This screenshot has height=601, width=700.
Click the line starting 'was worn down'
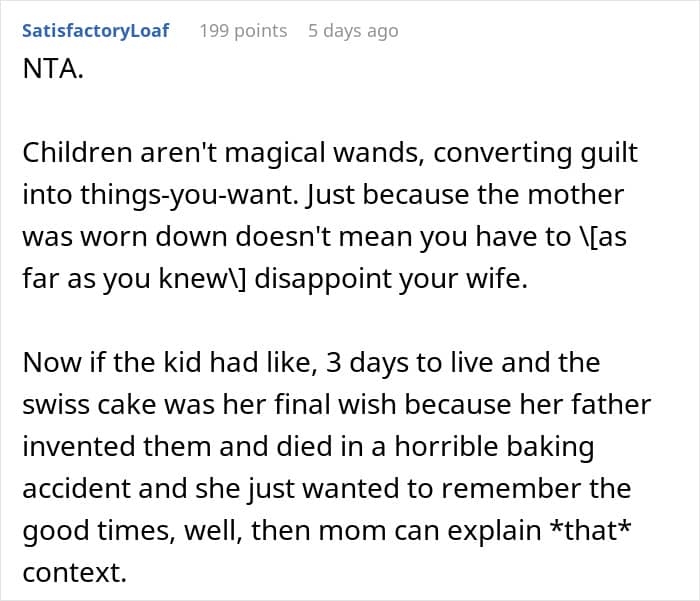(x=325, y=237)
